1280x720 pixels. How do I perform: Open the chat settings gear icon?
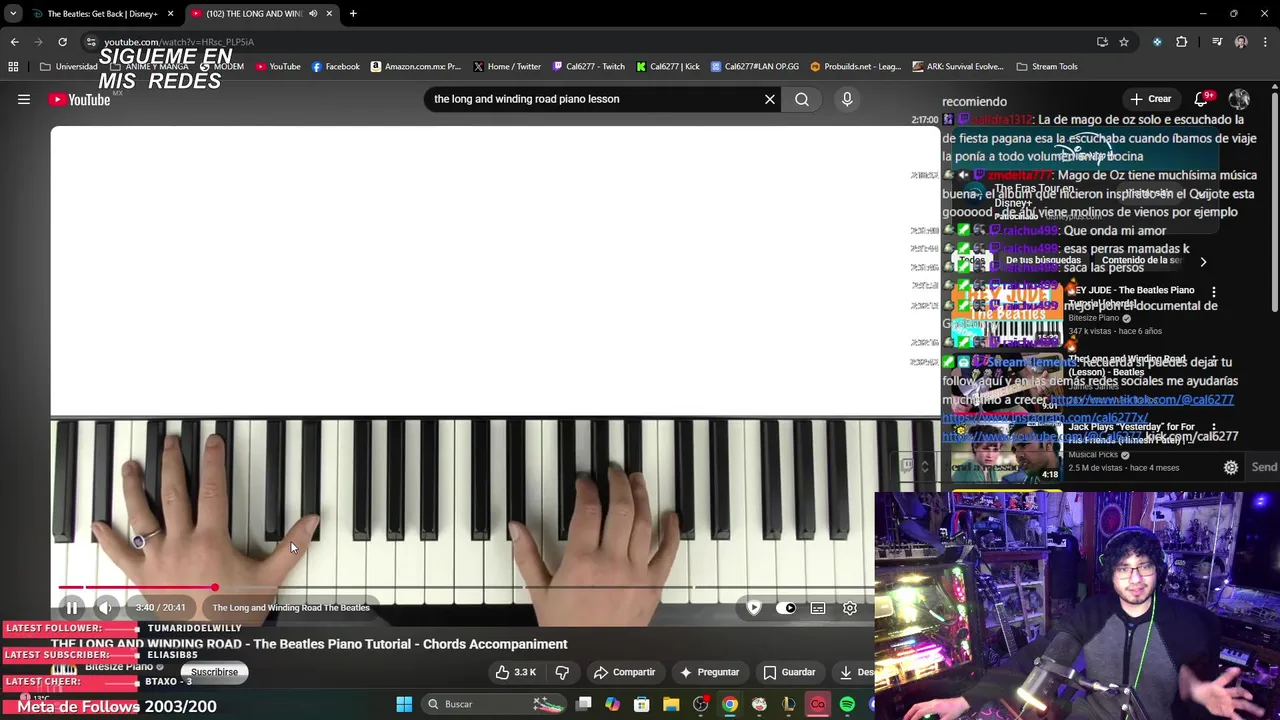1231,467
